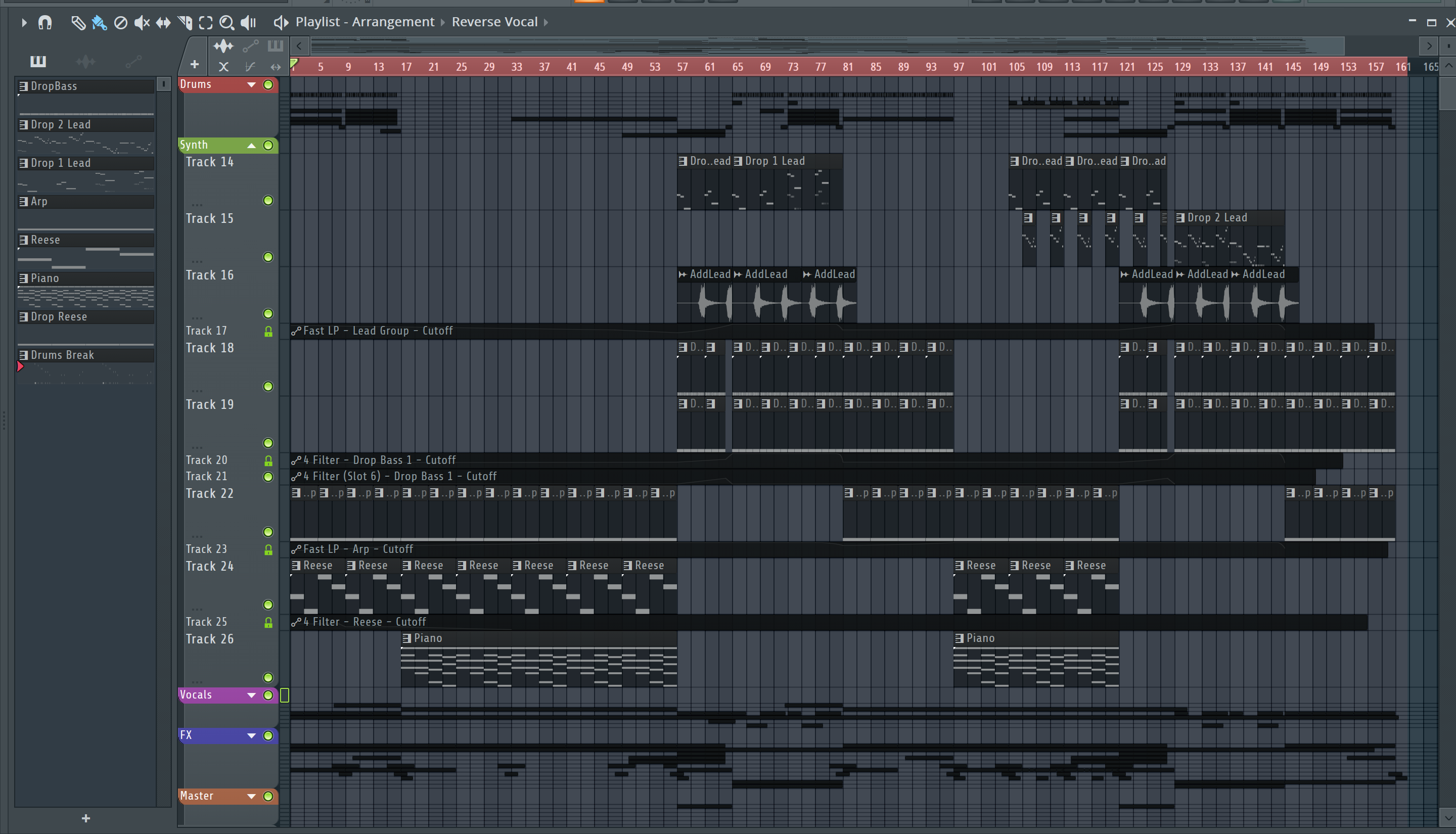
Task: Click the Track 23 lock icon
Action: click(268, 550)
